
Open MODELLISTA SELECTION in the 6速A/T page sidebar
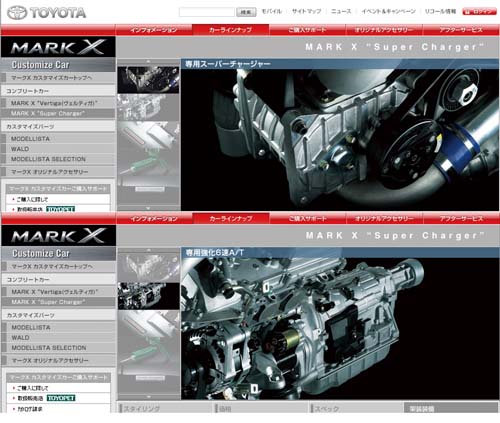click(58, 348)
